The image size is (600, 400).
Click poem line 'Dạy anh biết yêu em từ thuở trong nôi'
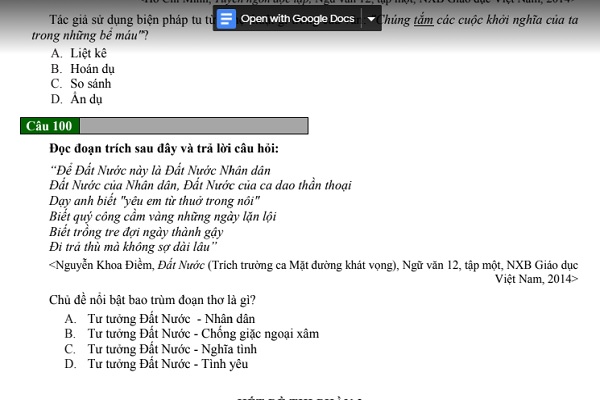coord(155,201)
